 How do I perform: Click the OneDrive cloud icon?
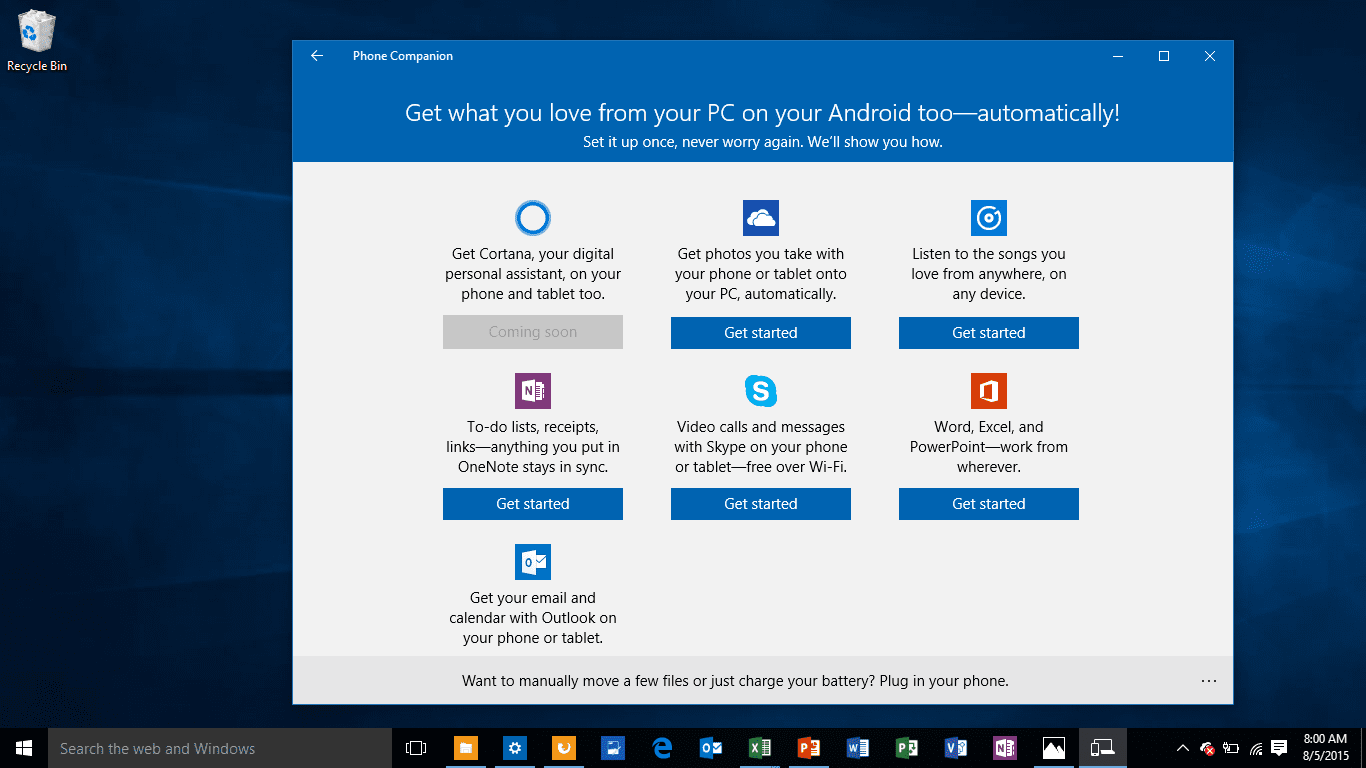(761, 218)
